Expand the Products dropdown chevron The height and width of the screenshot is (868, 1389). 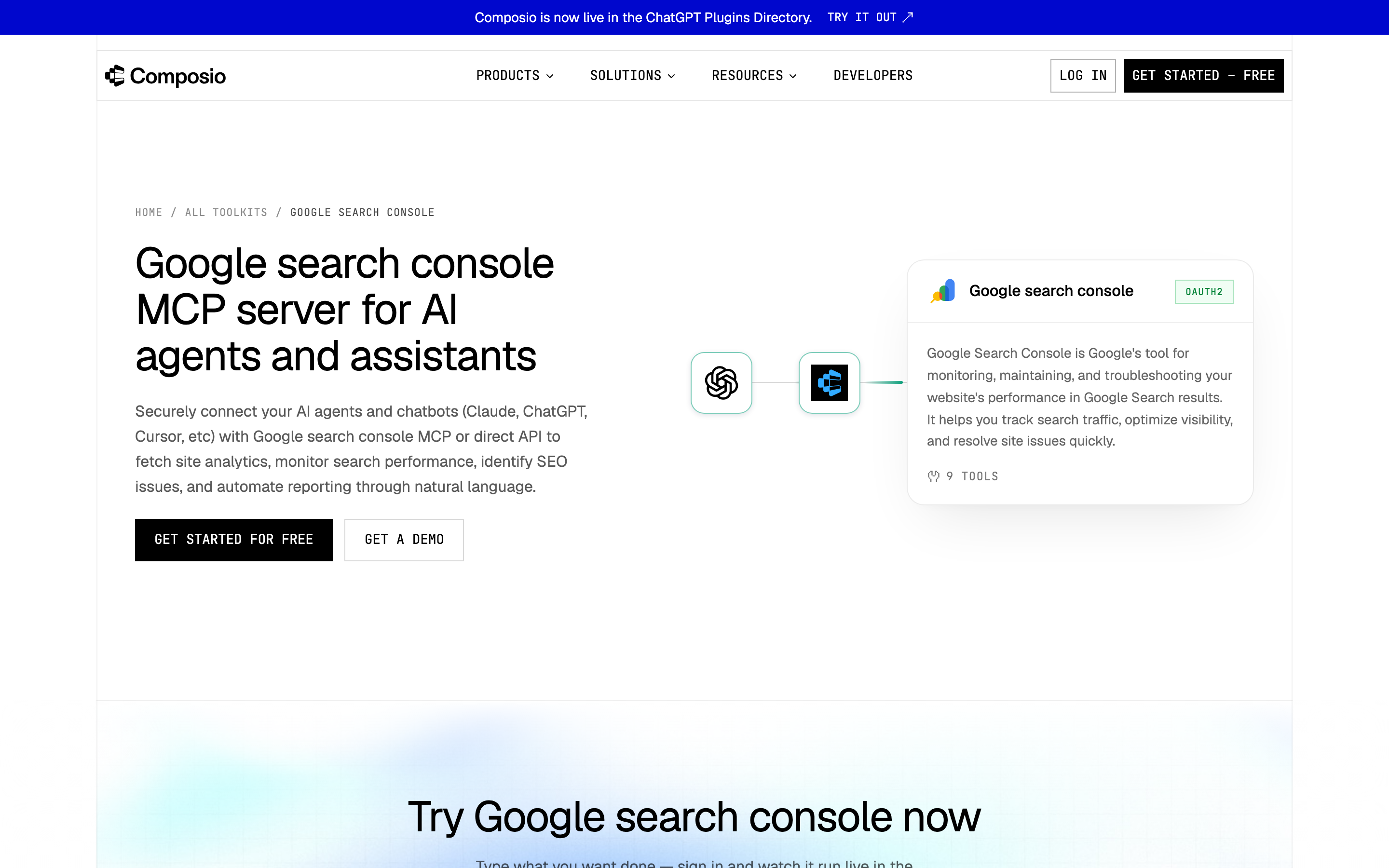(x=550, y=76)
